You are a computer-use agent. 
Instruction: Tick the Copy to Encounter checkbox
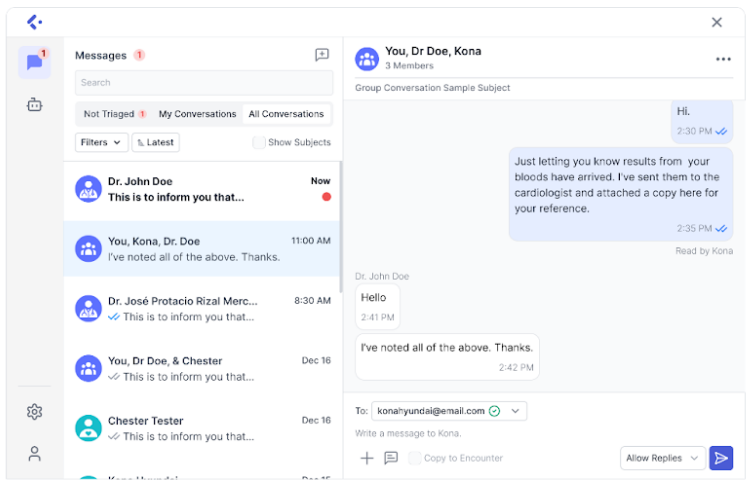(414, 458)
